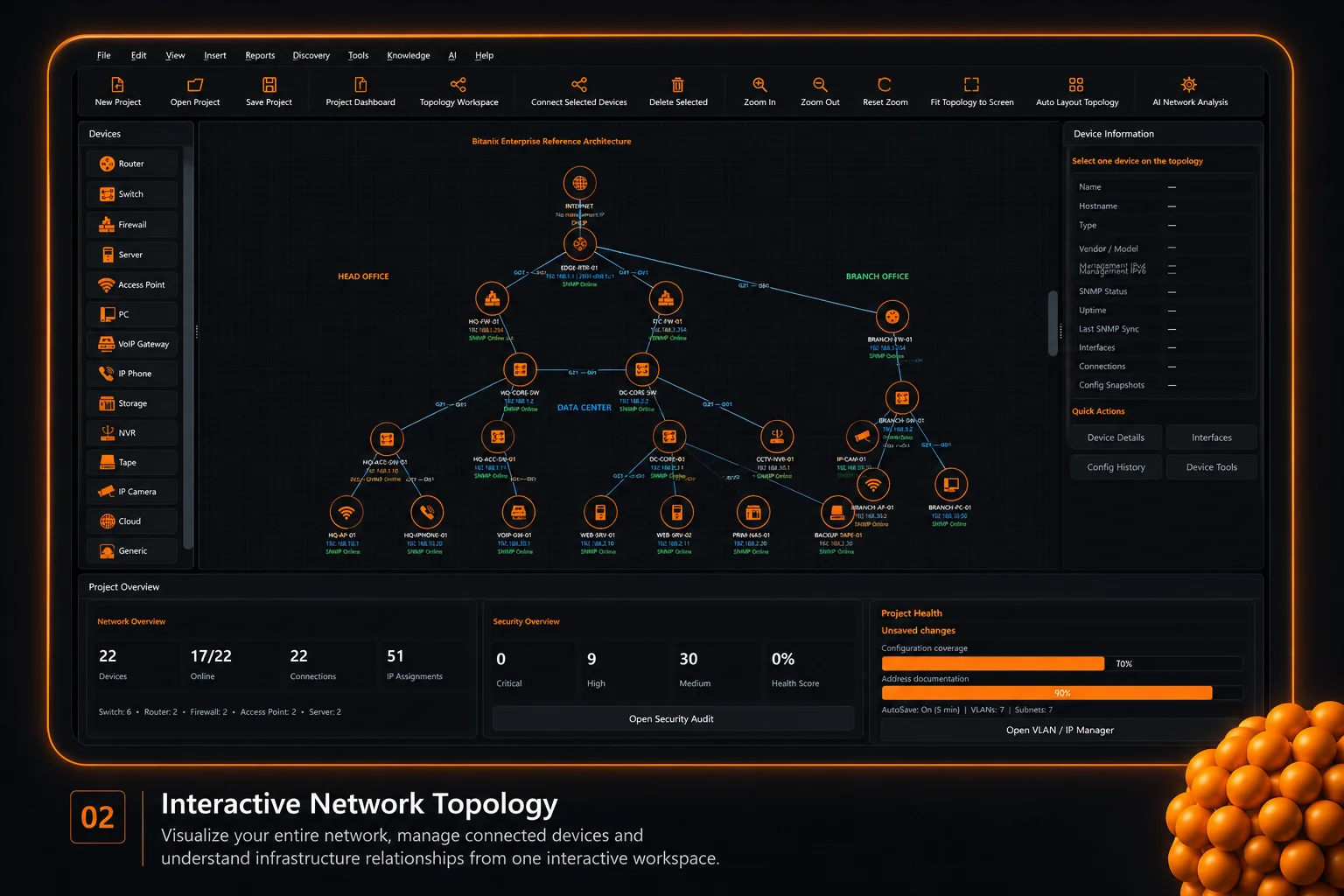
Task: Open Config History quick action
Action: pos(1116,467)
